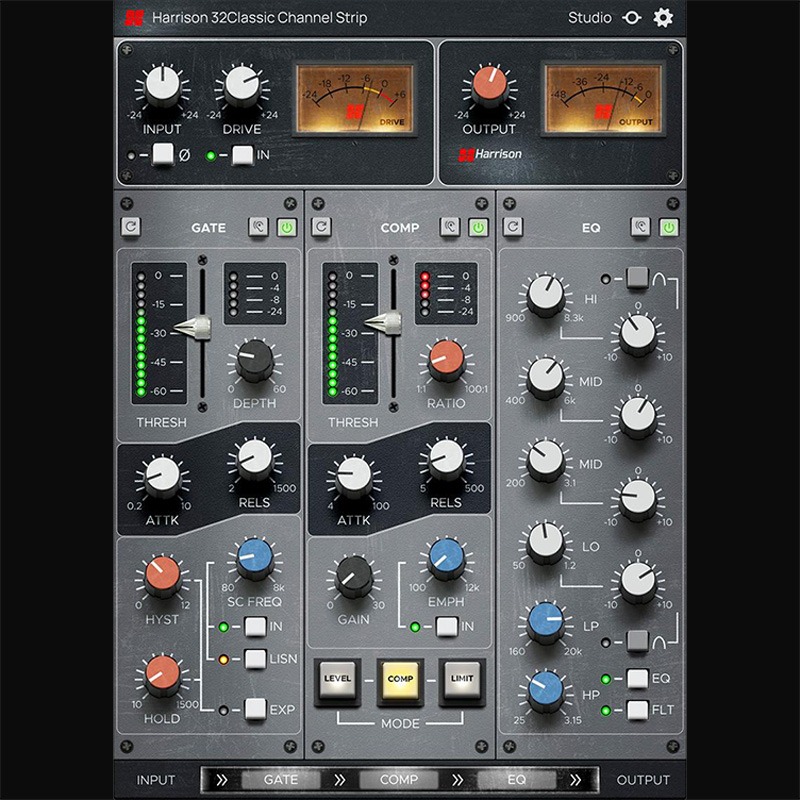Screen dimensions: 800x800
Task: Toggle the HI band bell shape button
Action: 637,279
